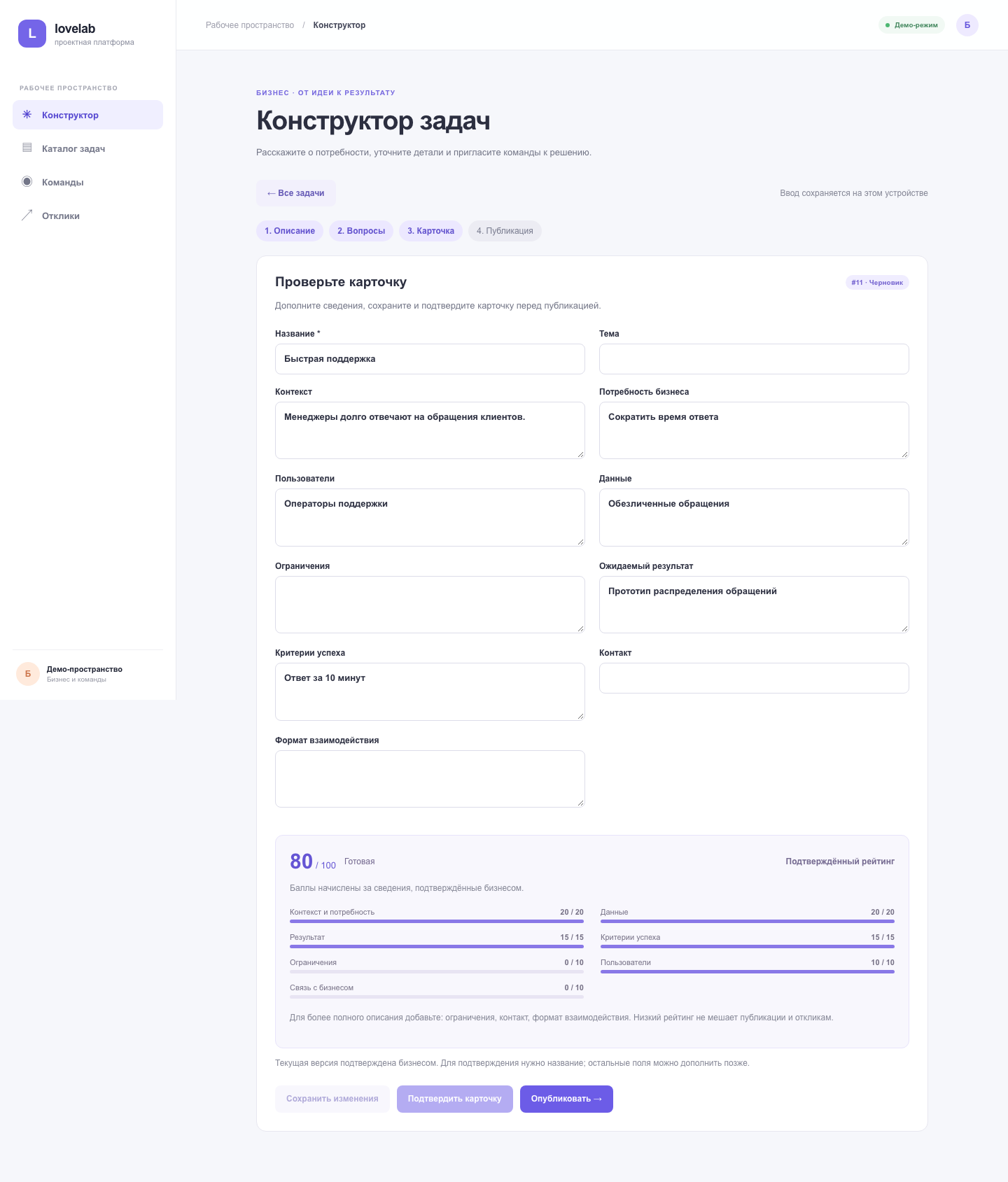Go to Команды section

click(87, 182)
